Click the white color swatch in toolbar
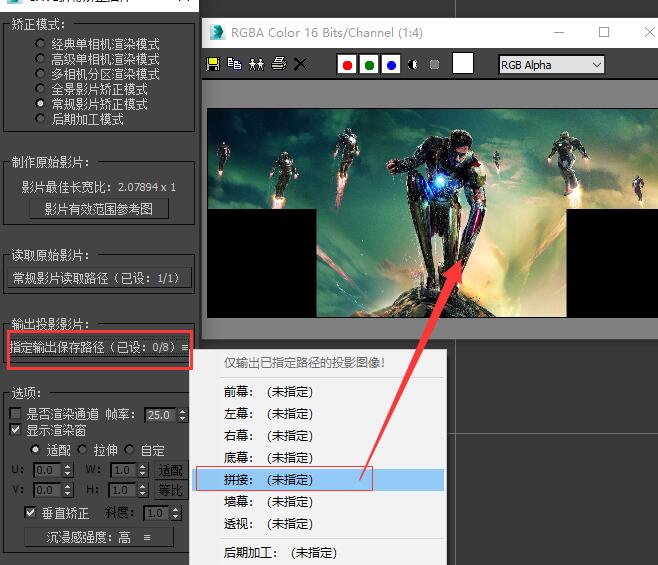This screenshot has height=565, width=658. 463,64
